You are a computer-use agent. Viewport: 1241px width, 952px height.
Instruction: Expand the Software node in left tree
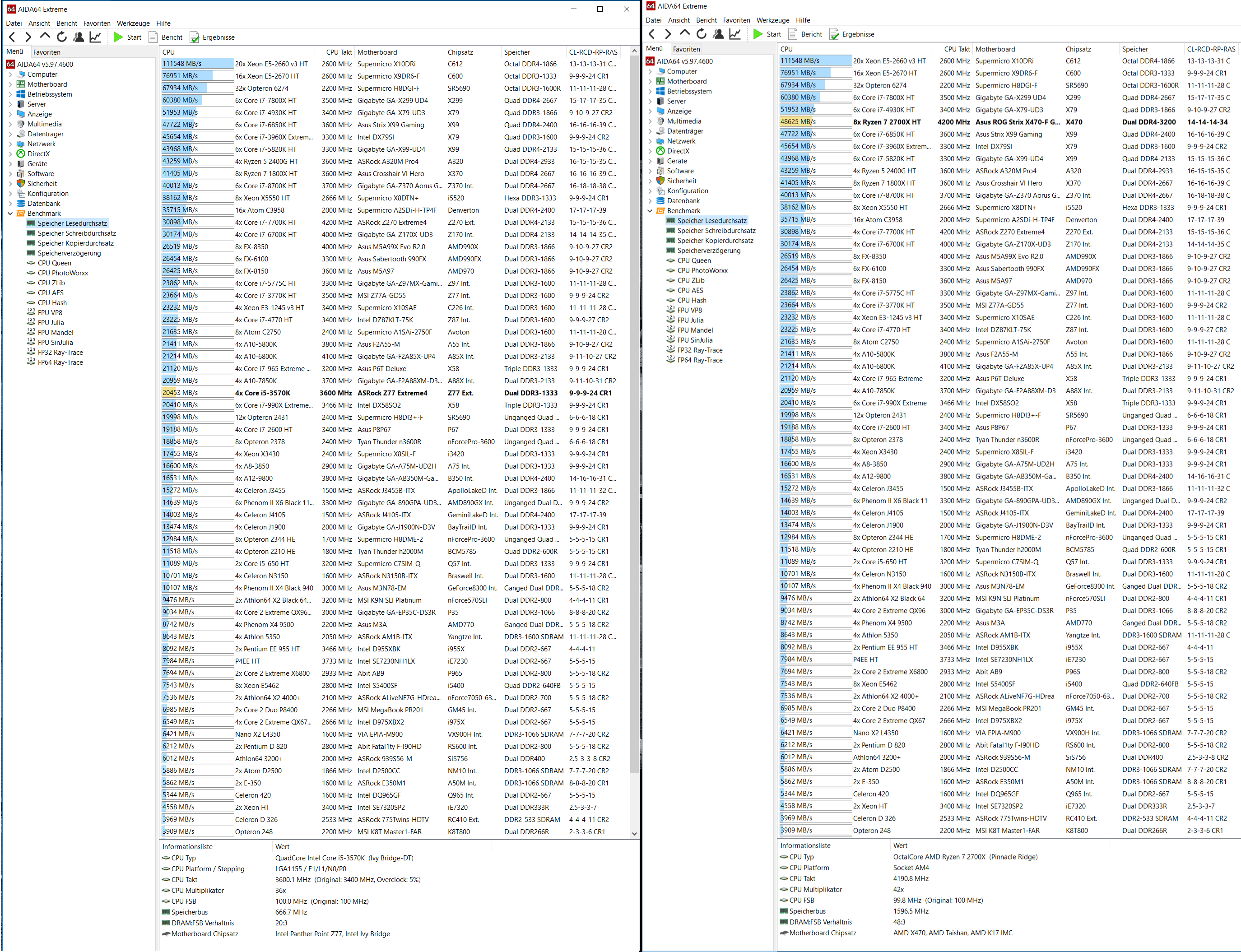tap(10, 174)
